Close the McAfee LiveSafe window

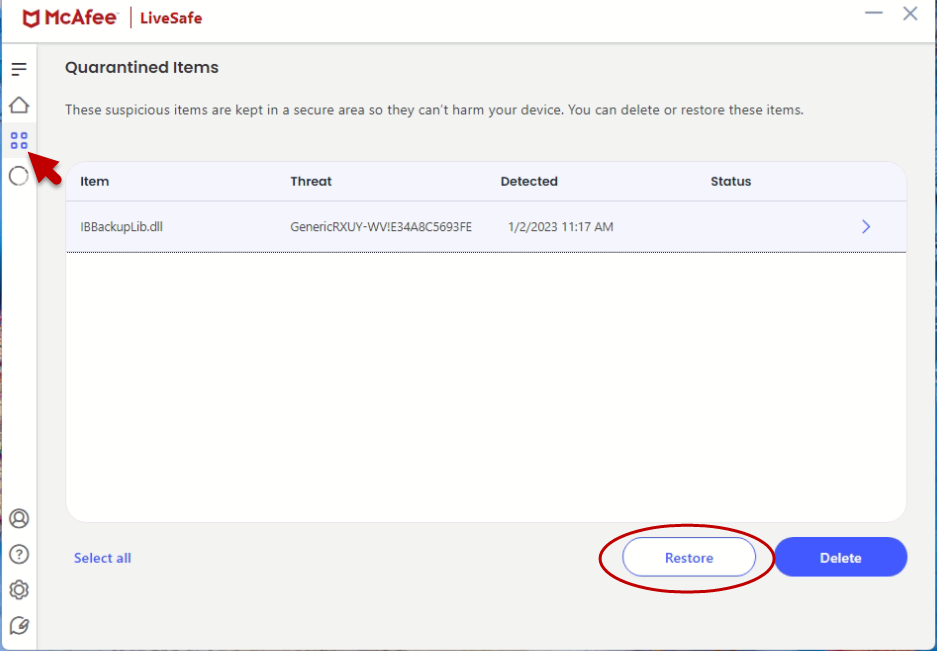tap(910, 13)
